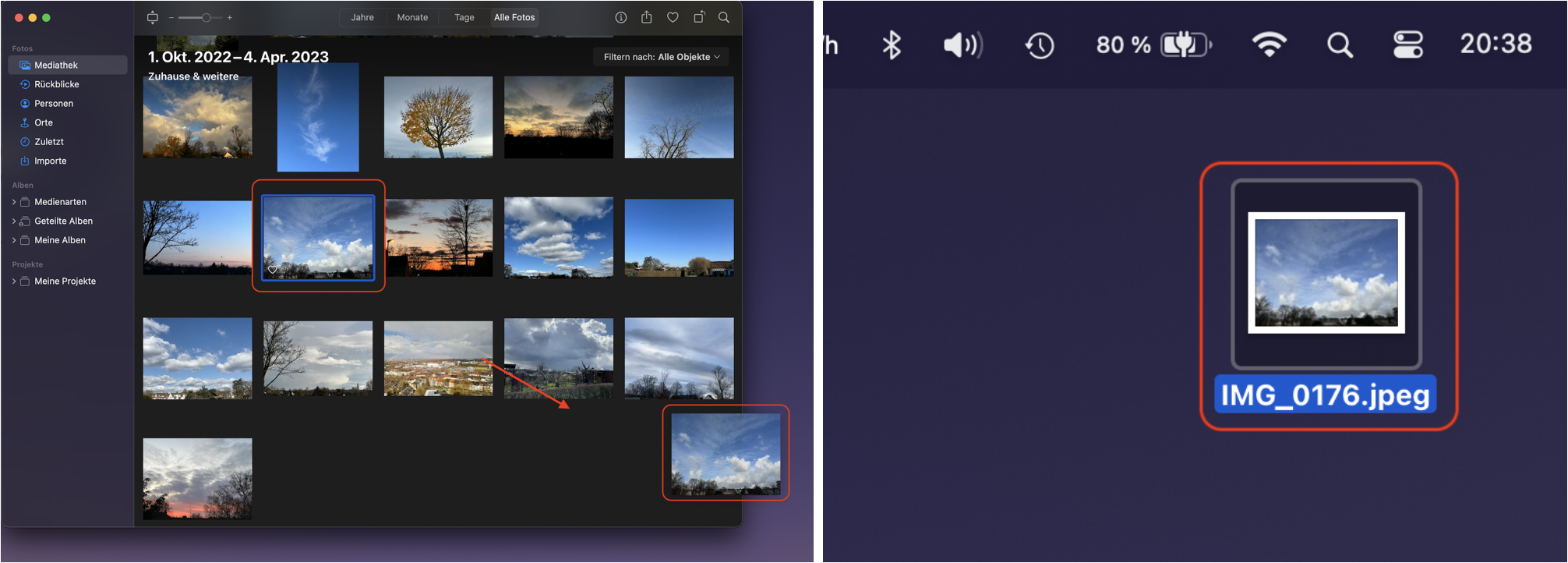Click the share icon in the toolbar
Viewport: 1568px width, 563px height.
click(x=646, y=17)
